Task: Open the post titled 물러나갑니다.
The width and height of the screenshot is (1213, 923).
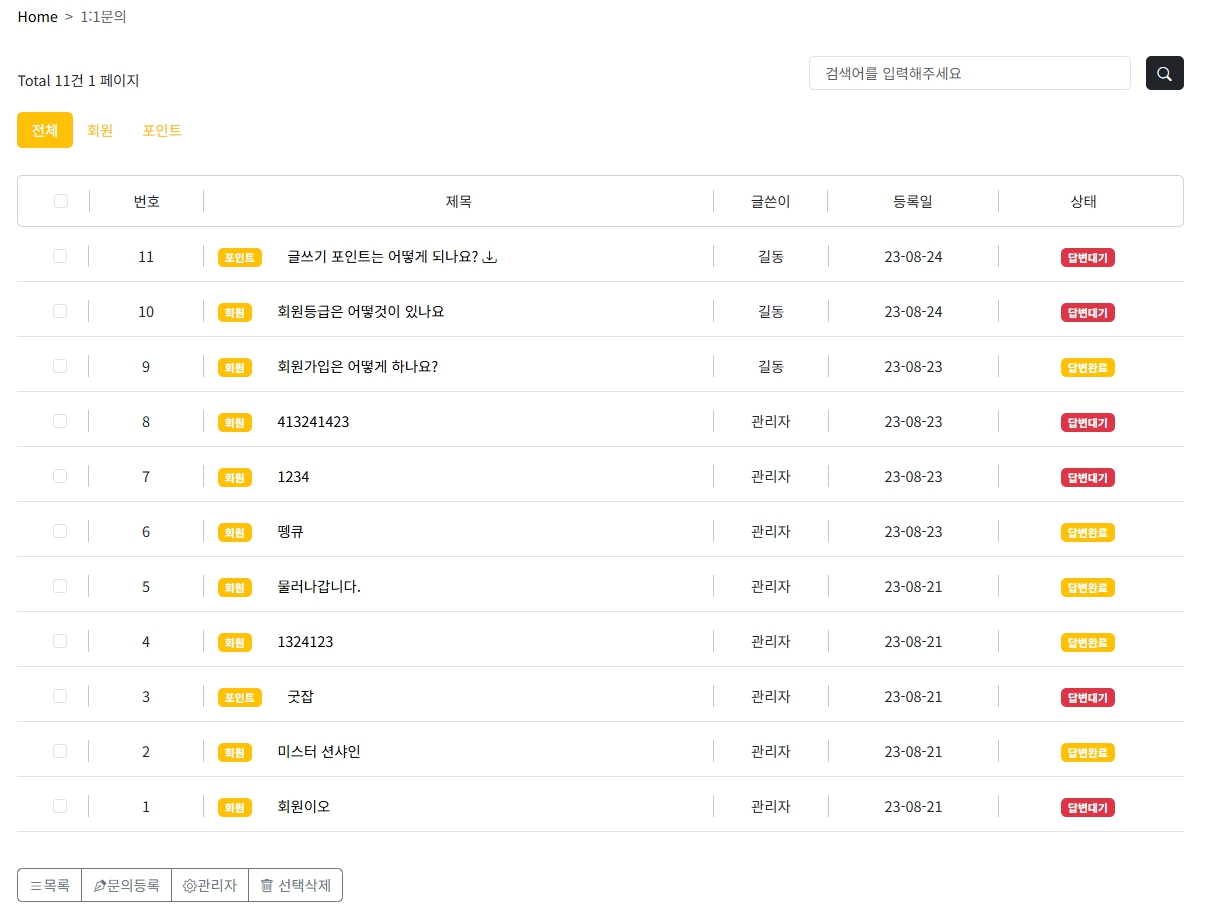Action: tap(318, 587)
